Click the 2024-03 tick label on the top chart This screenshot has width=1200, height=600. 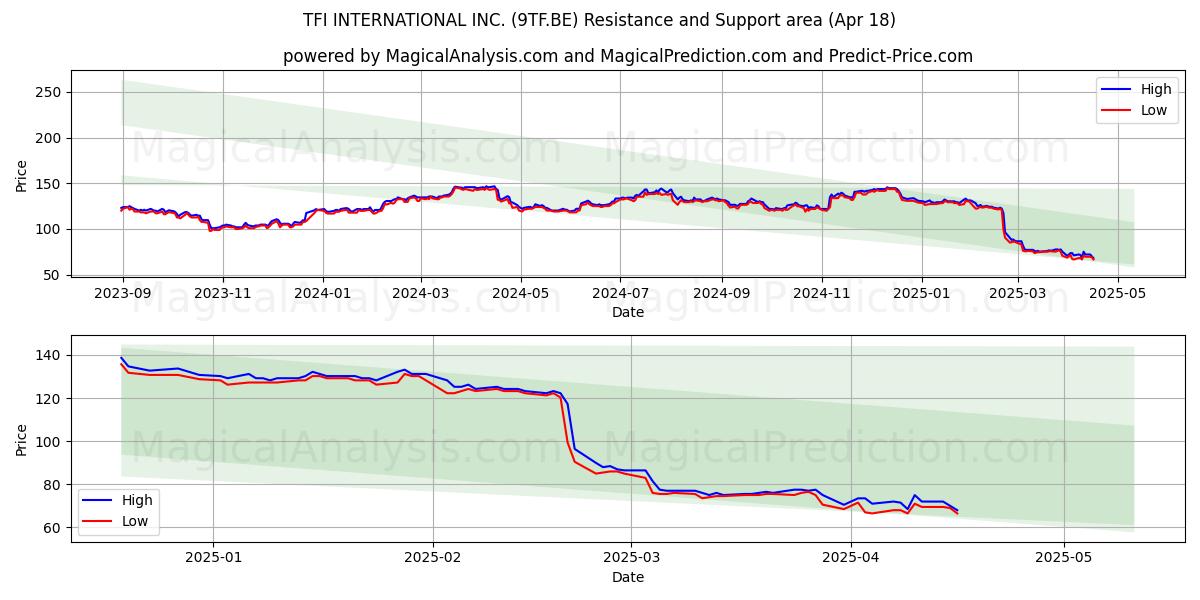pos(420,295)
